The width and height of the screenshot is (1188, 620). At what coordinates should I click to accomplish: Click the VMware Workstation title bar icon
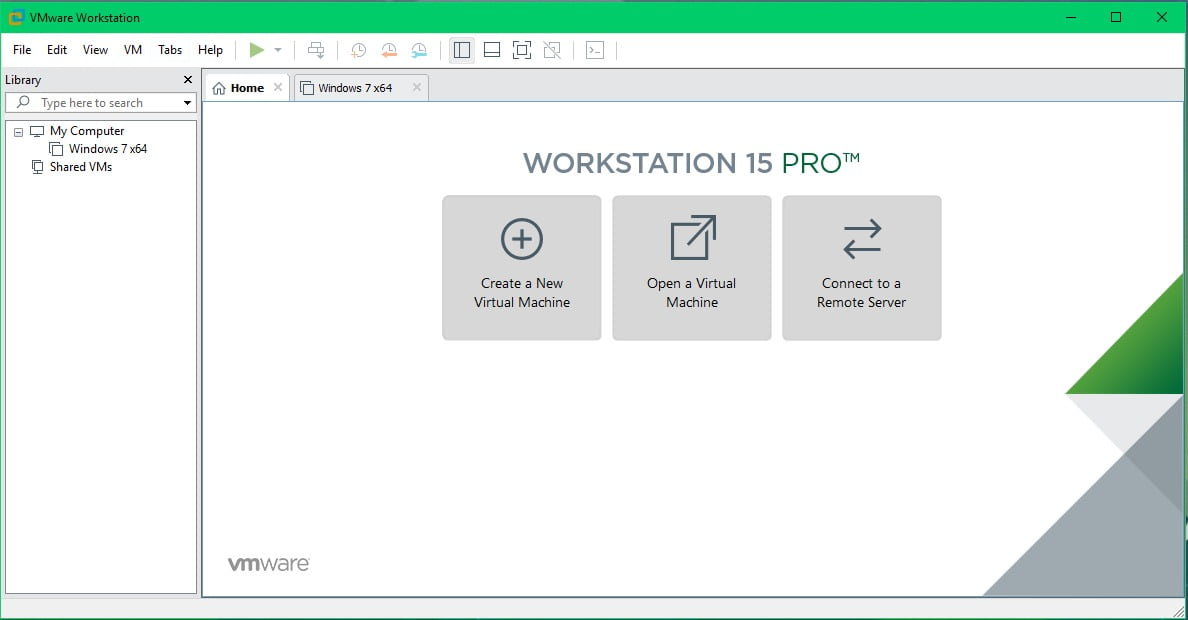click(x=16, y=17)
